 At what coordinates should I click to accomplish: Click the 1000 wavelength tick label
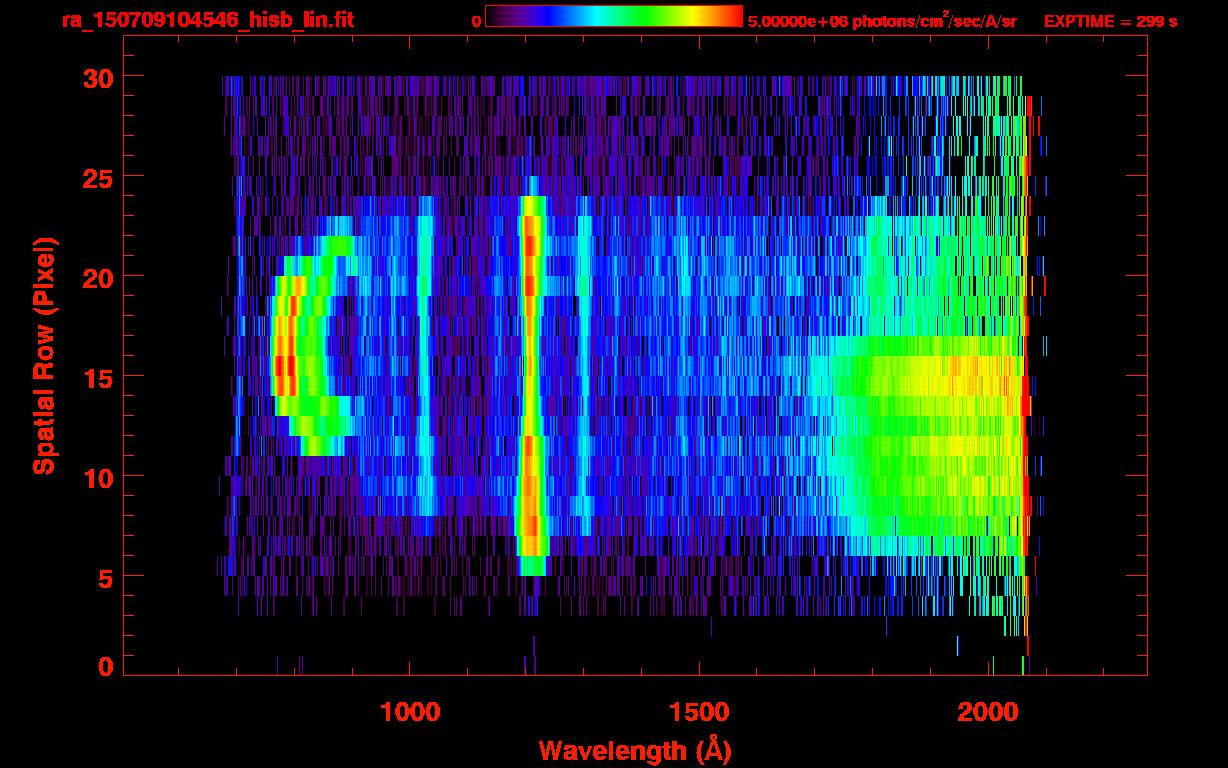pyautogui.click(x=410, y=712)
